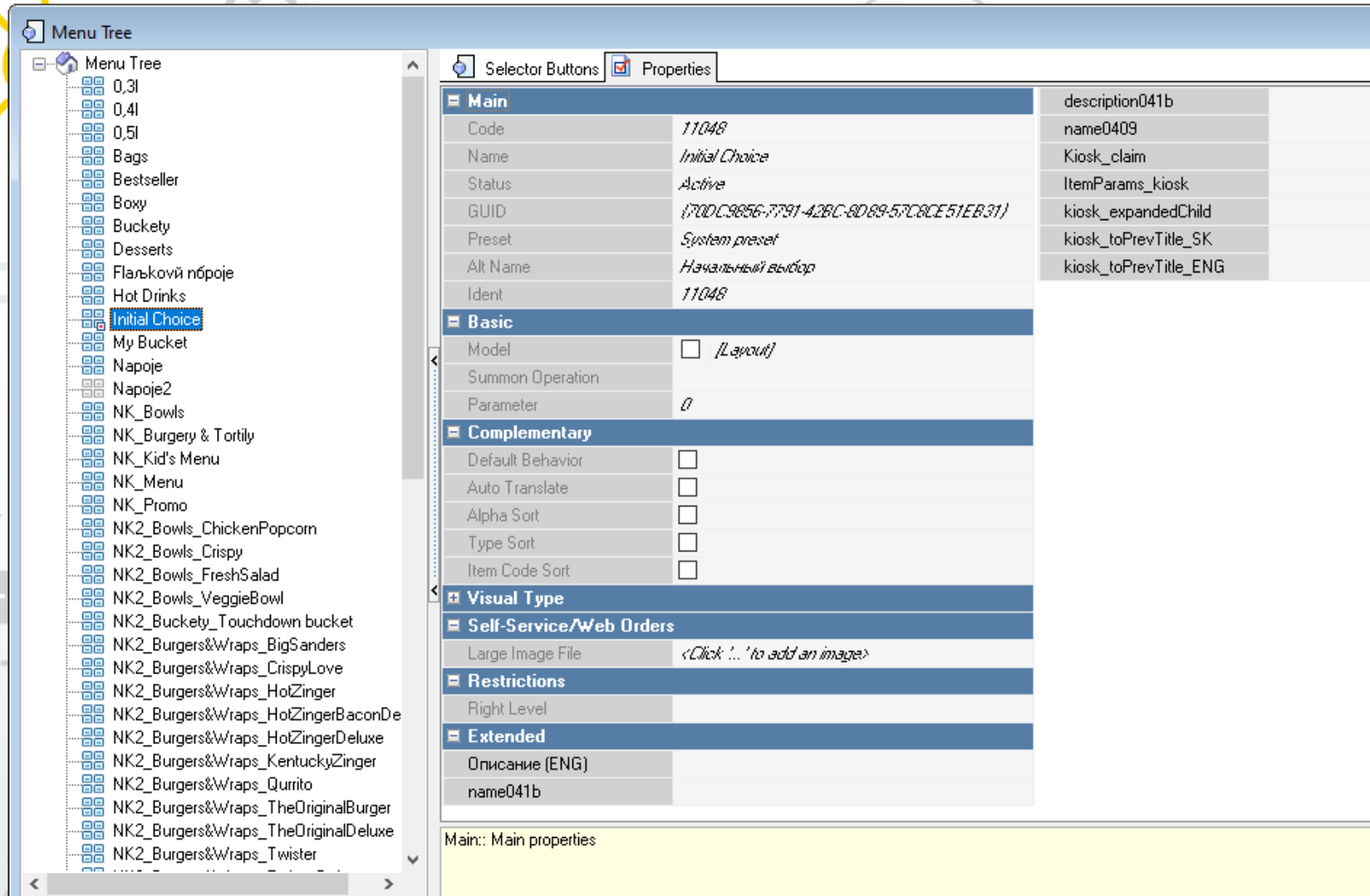The image size is (1370, 896).
Task: Click the grid icon beside Bestseller
Action: 93,179
